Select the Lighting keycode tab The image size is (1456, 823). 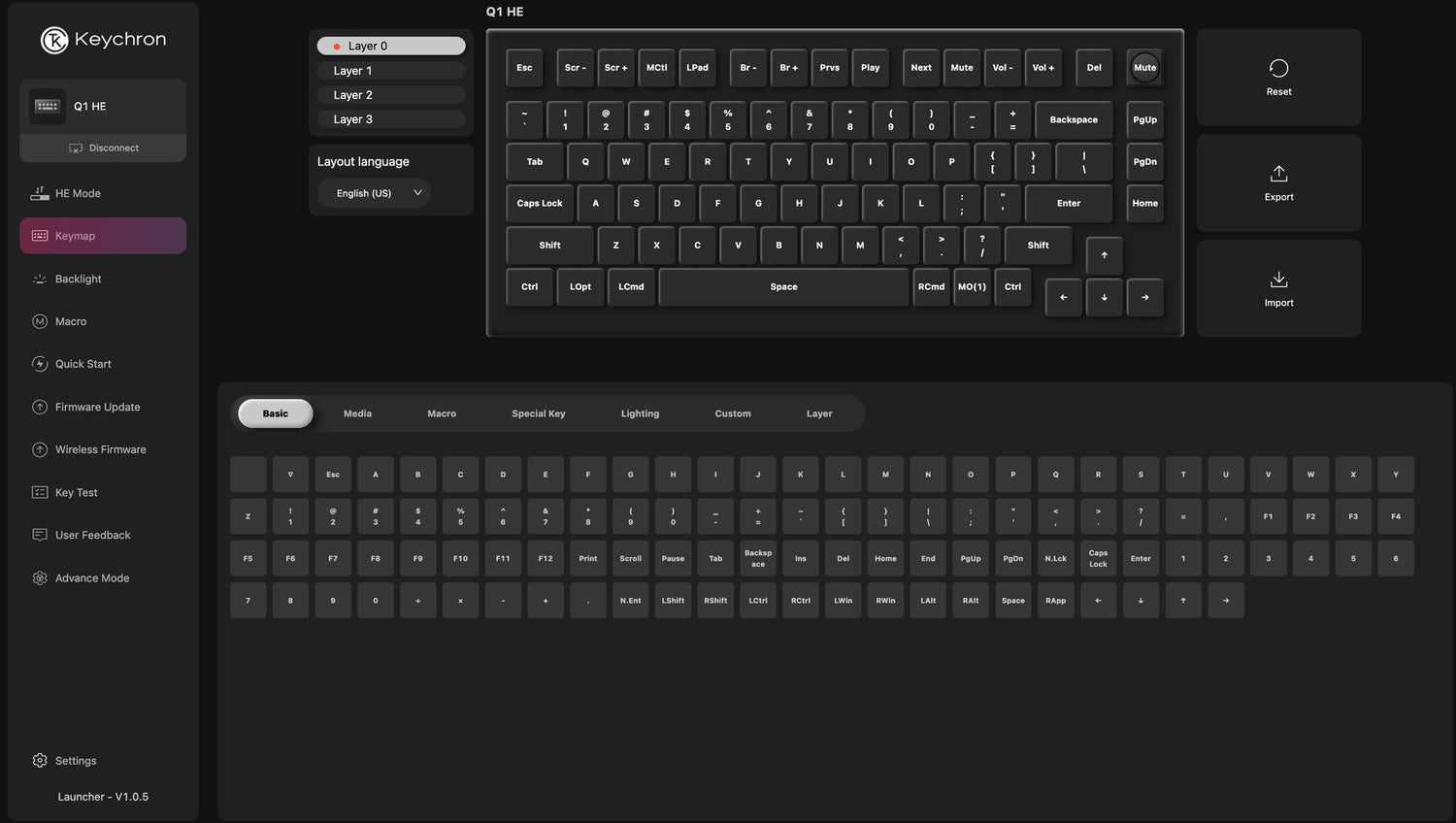tap(640, 413)
